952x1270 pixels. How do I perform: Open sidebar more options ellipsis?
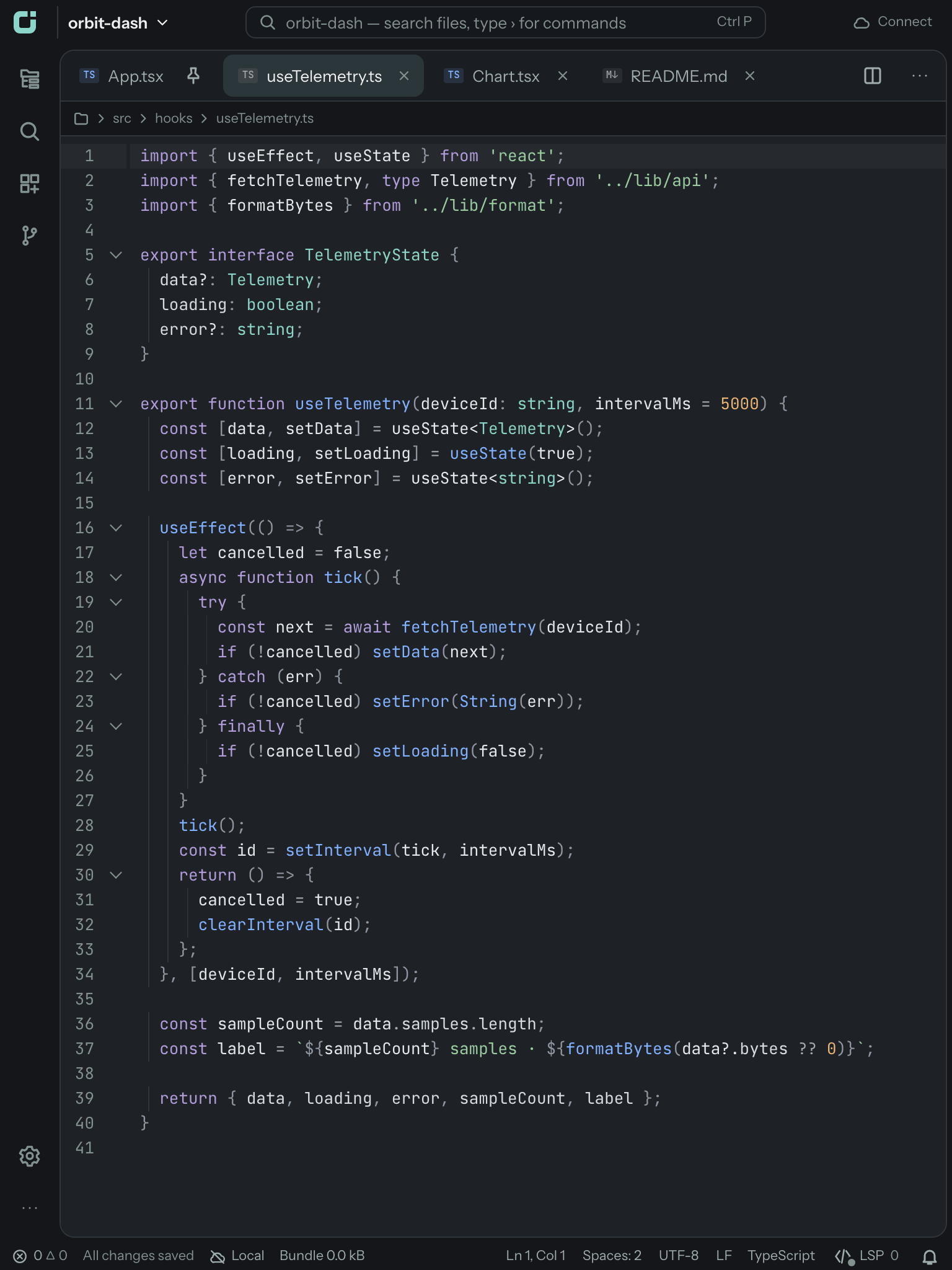[x=29, y=1208]
